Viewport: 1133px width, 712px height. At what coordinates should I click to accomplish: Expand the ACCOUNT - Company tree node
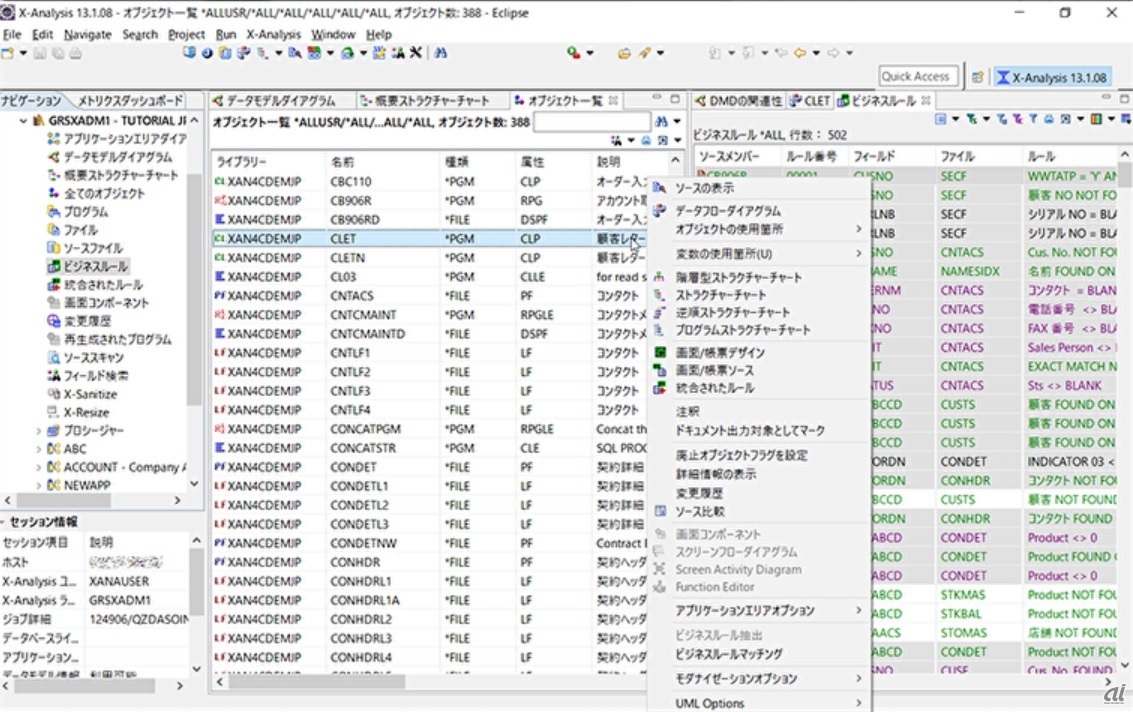click(x=39, y=467)
